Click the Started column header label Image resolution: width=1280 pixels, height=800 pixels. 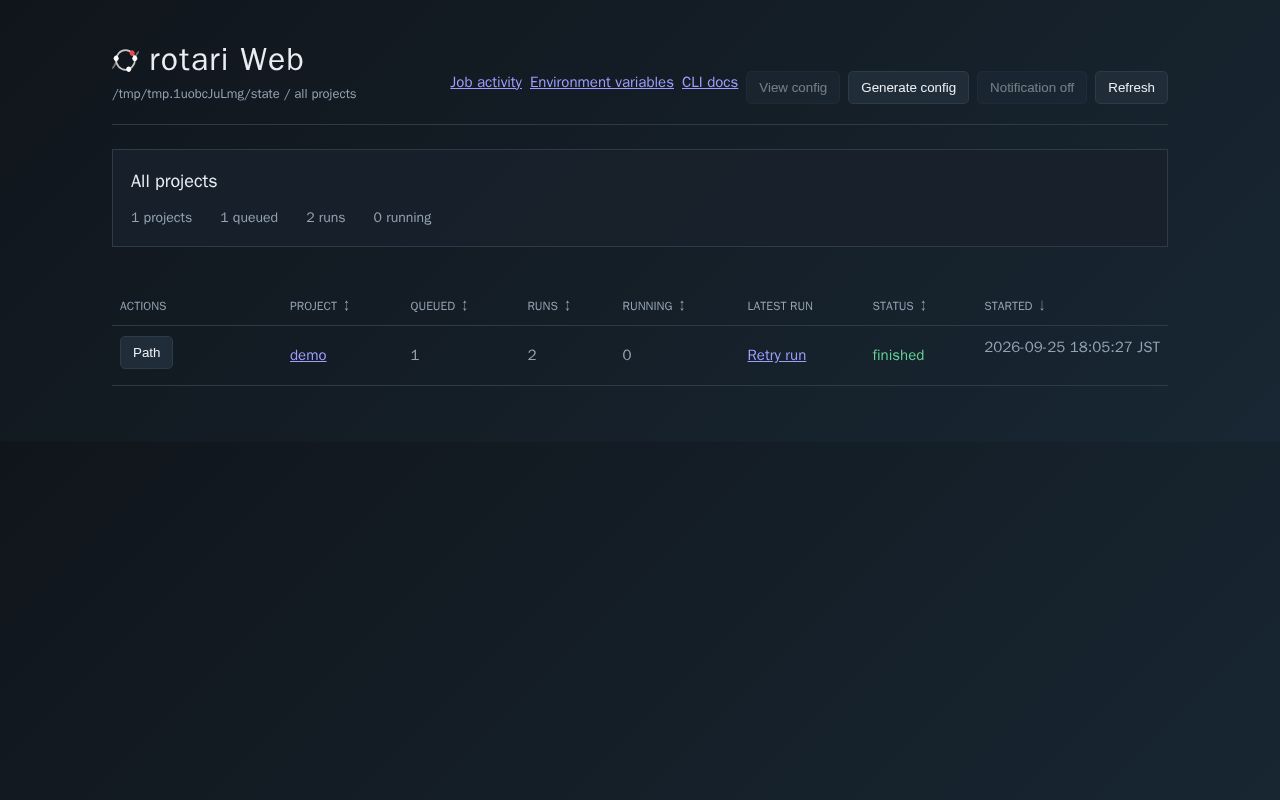(1008, 306)
